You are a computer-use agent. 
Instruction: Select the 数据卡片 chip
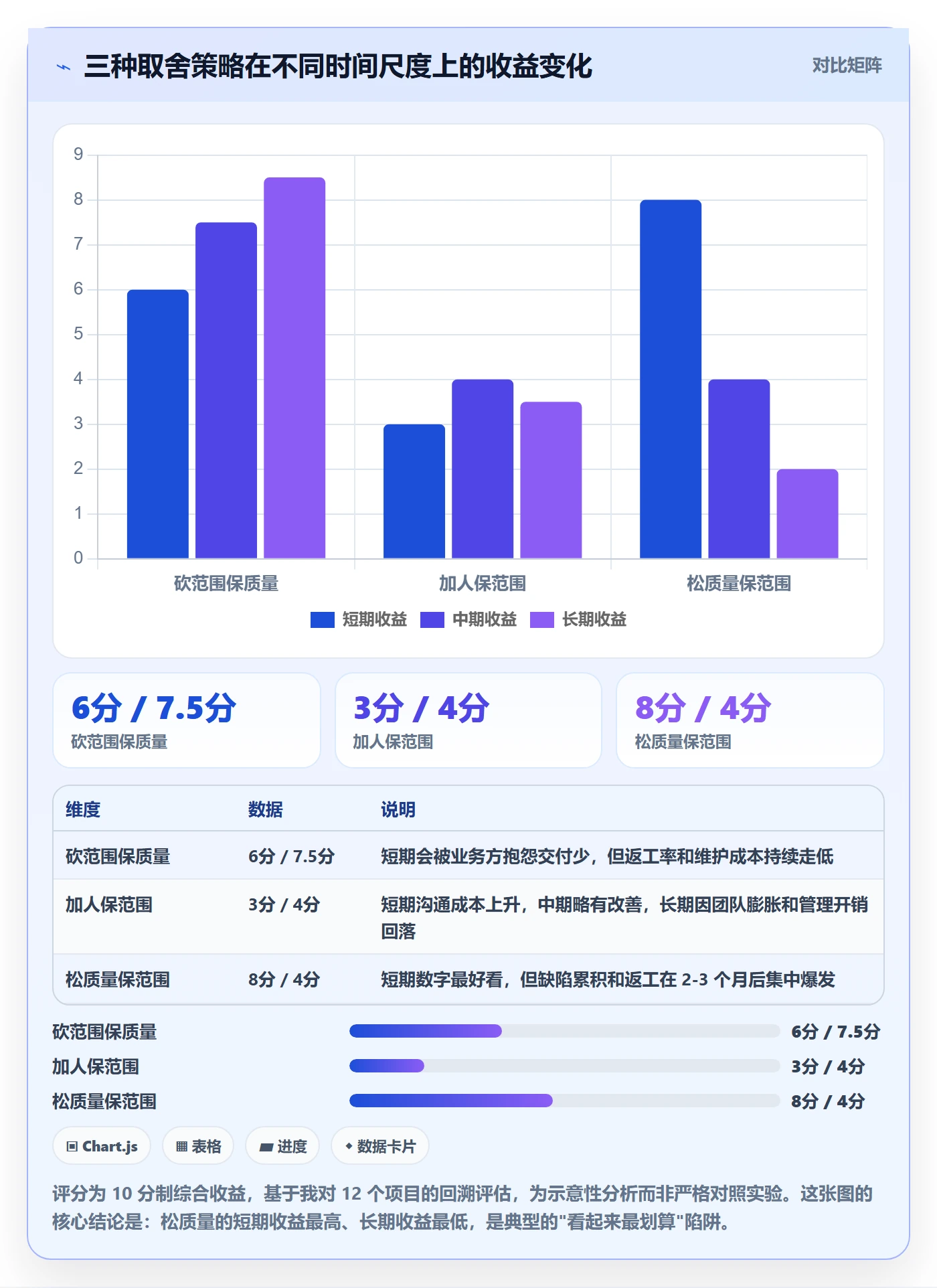click(380, 1146)
